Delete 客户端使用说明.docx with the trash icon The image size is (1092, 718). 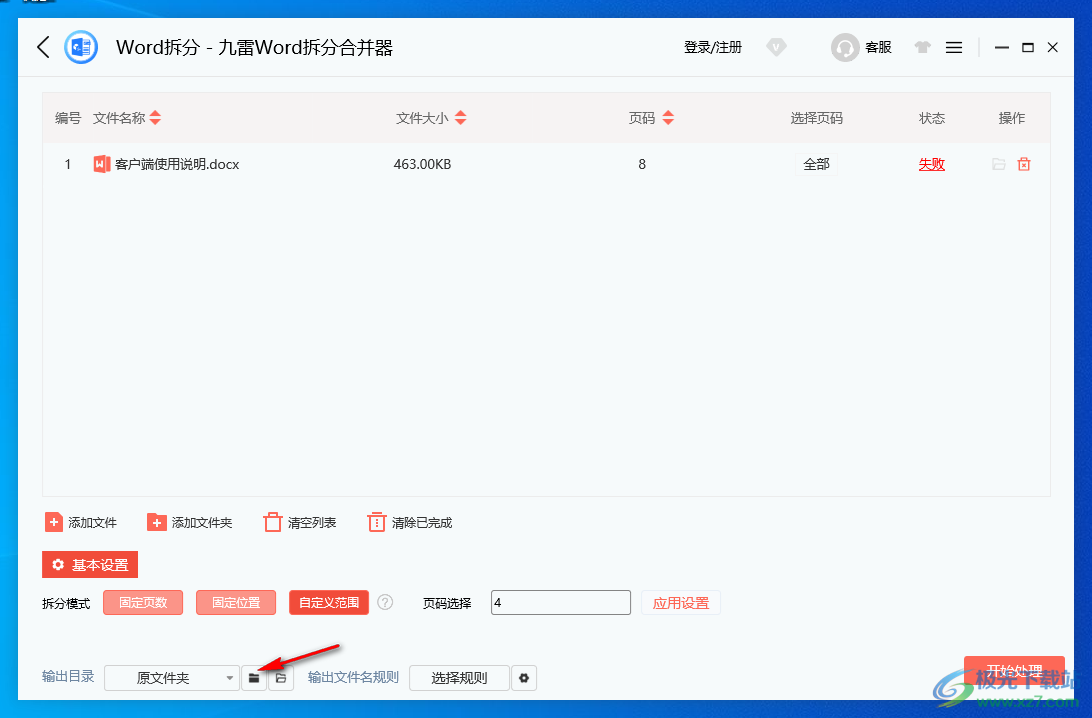click(1023, 163)
